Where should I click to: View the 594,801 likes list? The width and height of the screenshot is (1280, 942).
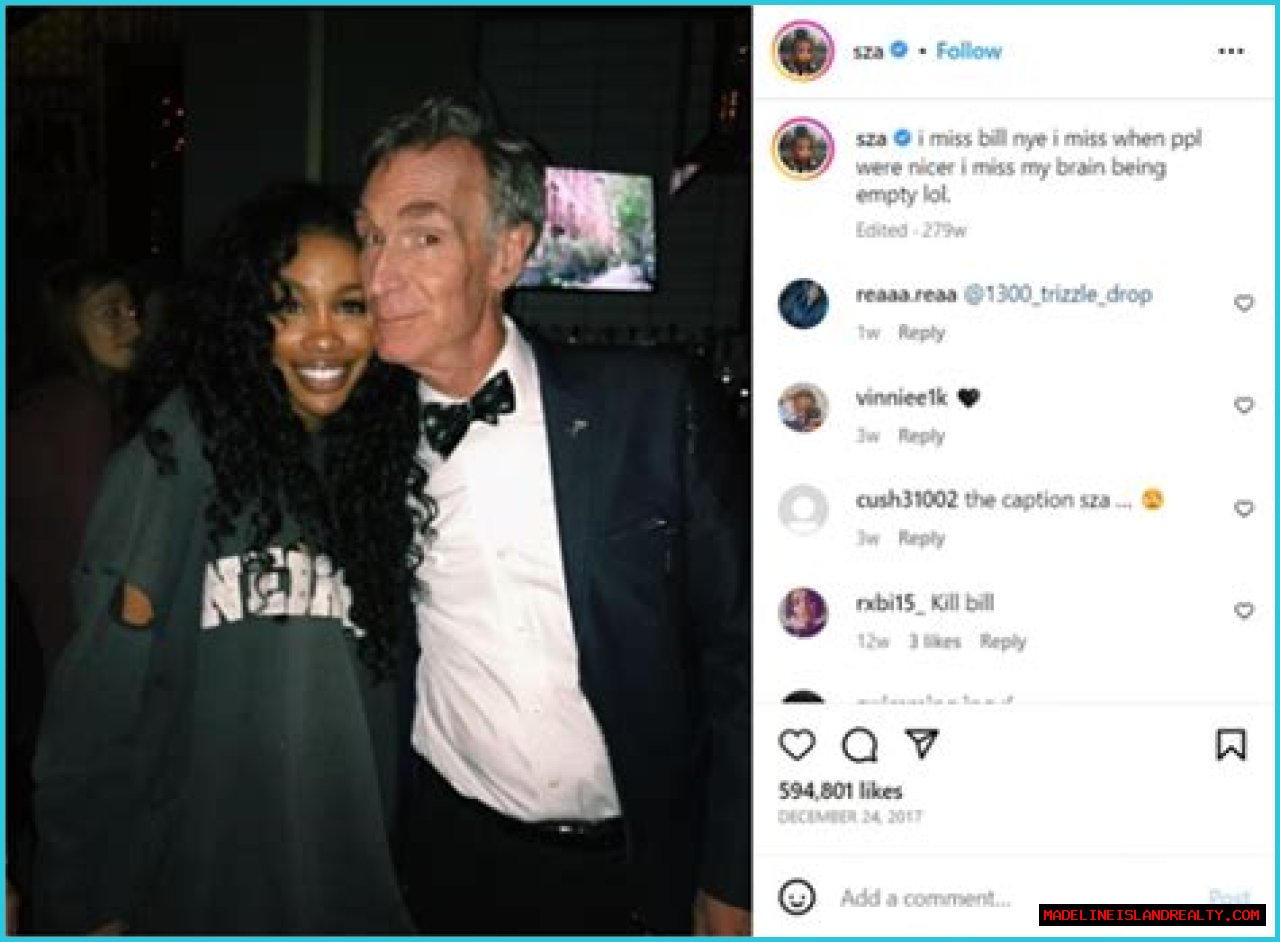tap(840, 791)
